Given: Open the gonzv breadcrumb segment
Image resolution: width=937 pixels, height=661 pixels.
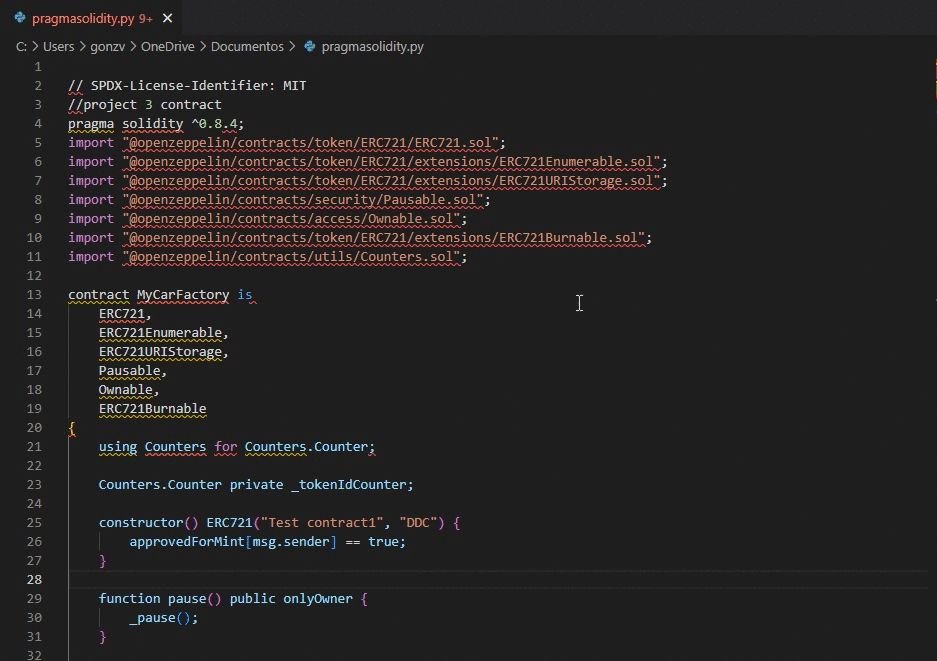Looking at the screenshot, I should (108, 47).
